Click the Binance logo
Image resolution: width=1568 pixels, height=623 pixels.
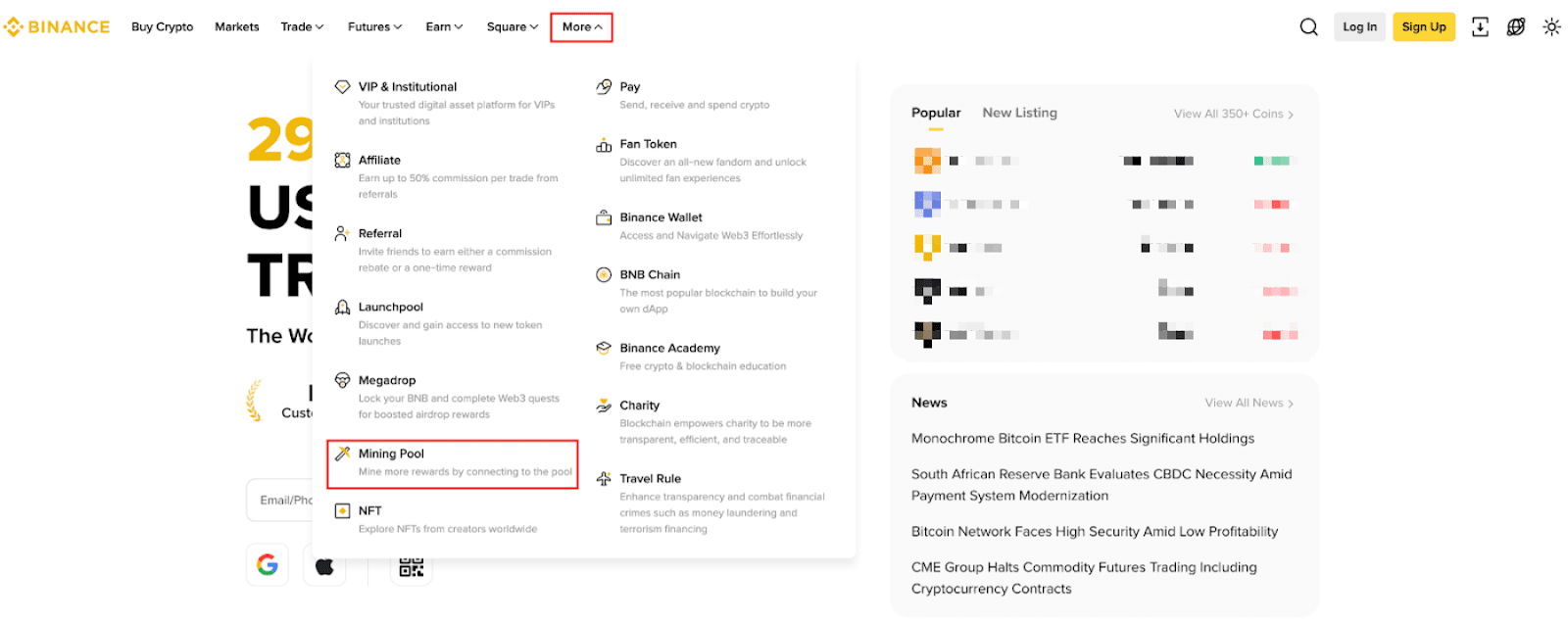(x=57, y=27)
